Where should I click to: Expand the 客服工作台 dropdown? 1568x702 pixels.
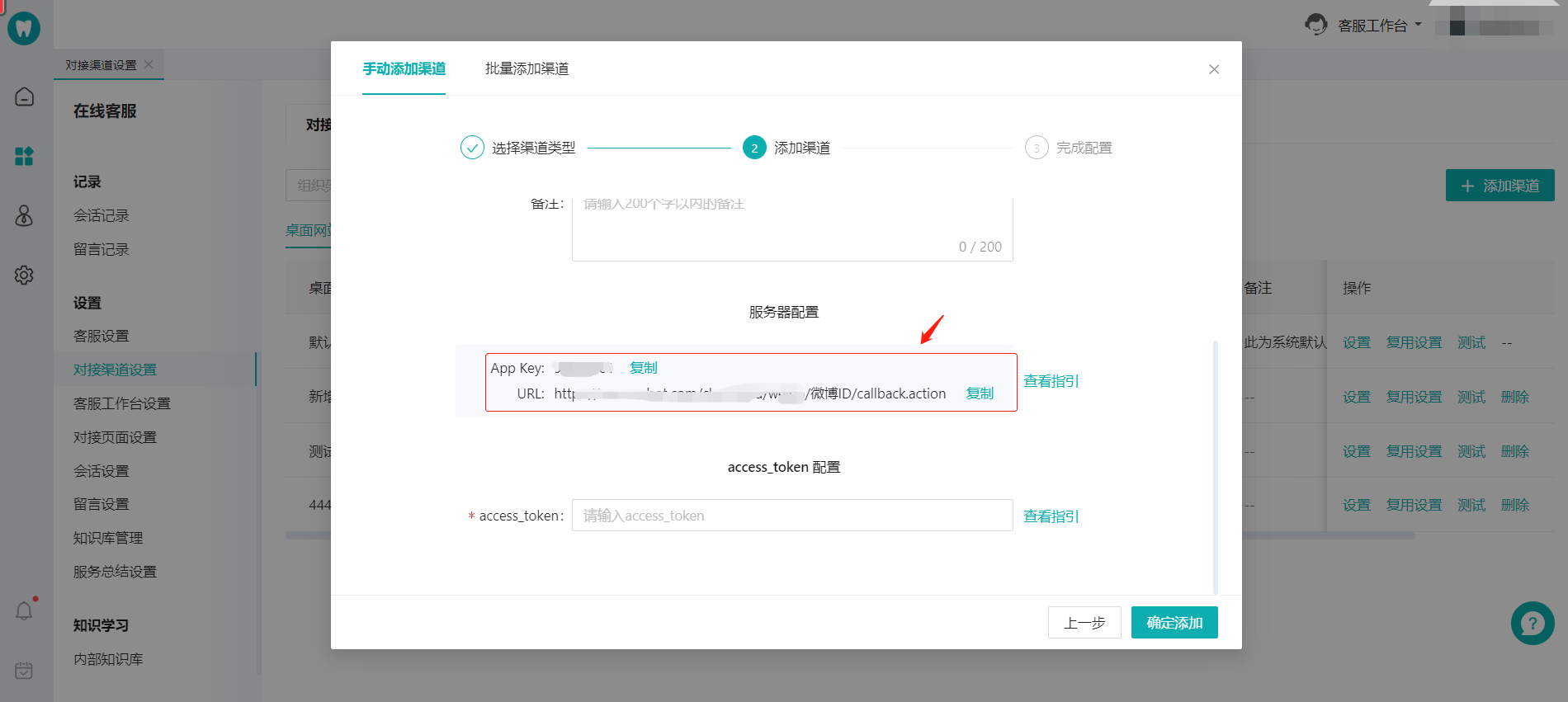click(x=1379, y=26)
